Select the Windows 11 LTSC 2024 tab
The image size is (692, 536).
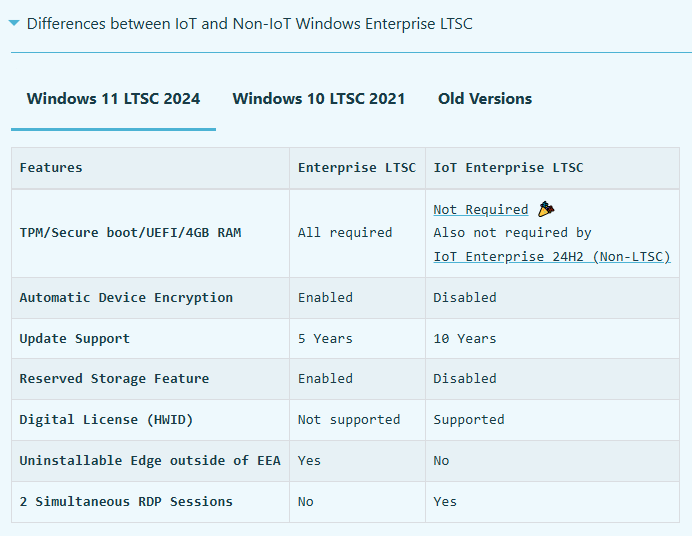click(x=113, y=99)
